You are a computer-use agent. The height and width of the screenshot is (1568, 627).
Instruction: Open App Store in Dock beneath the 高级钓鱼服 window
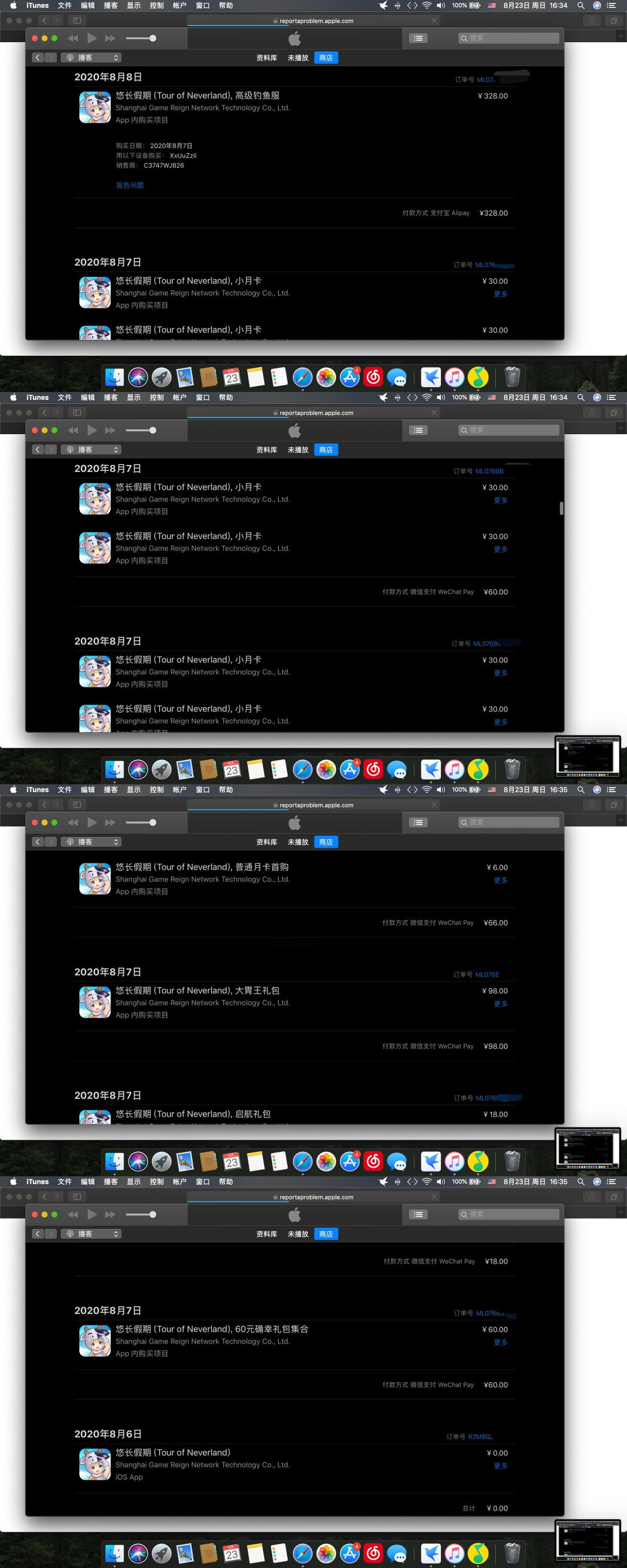349,378
